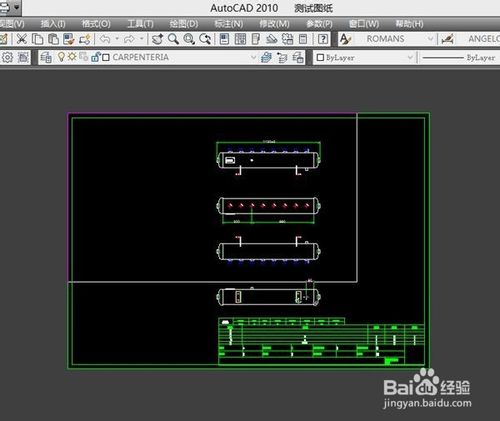The image size is (500, 421).
Task: Click the icon right of the gear
Action: click(23, 57)
